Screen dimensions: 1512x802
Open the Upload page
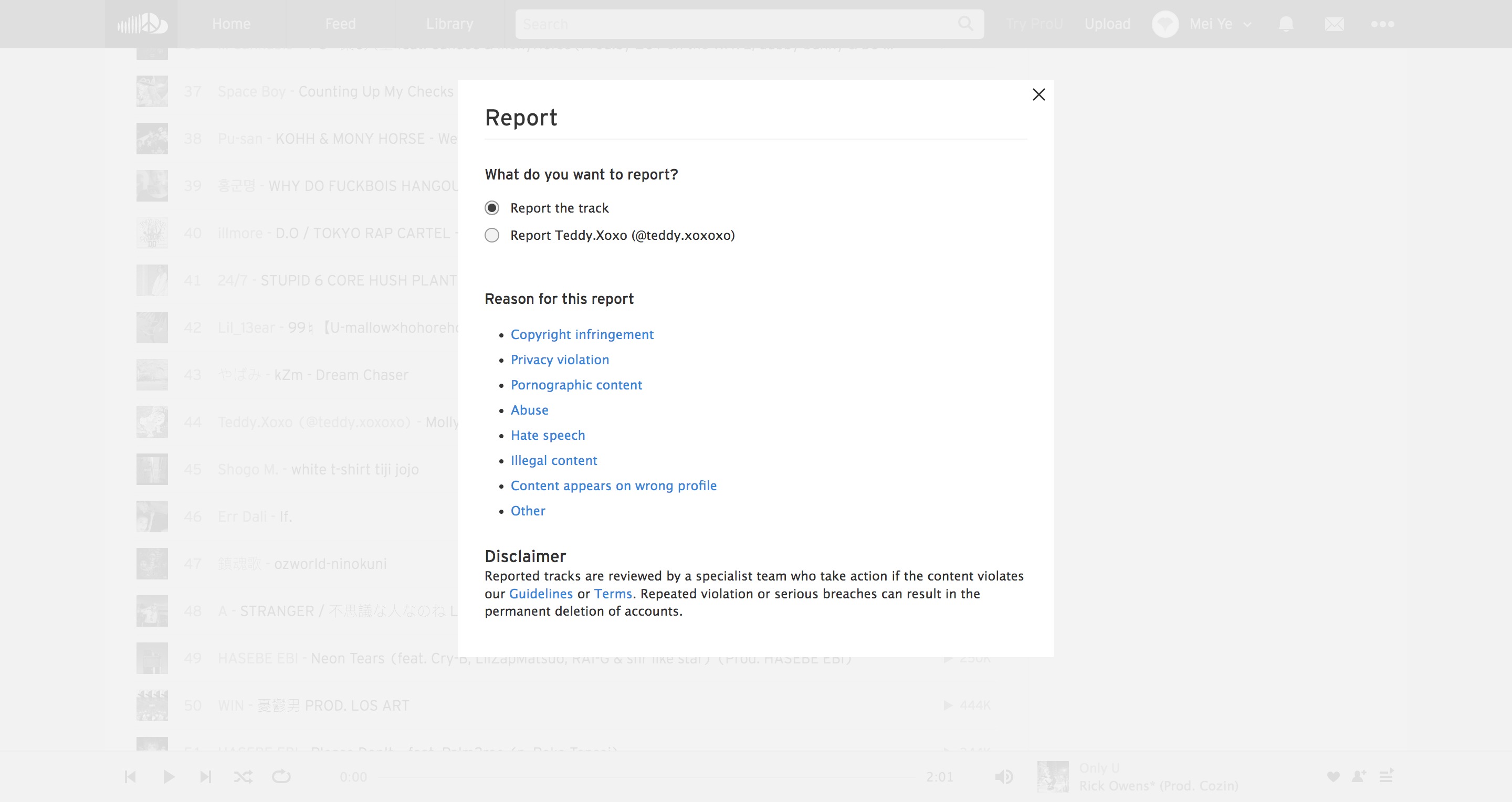tap(1107, 24)
